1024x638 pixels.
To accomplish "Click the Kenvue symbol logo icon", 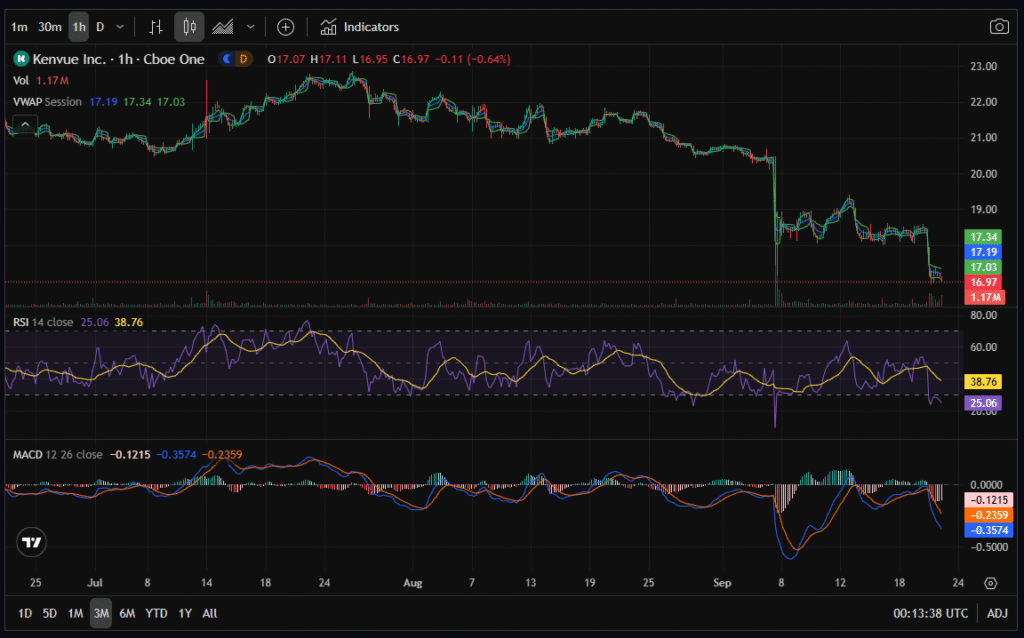I will (x=19, y=59).
